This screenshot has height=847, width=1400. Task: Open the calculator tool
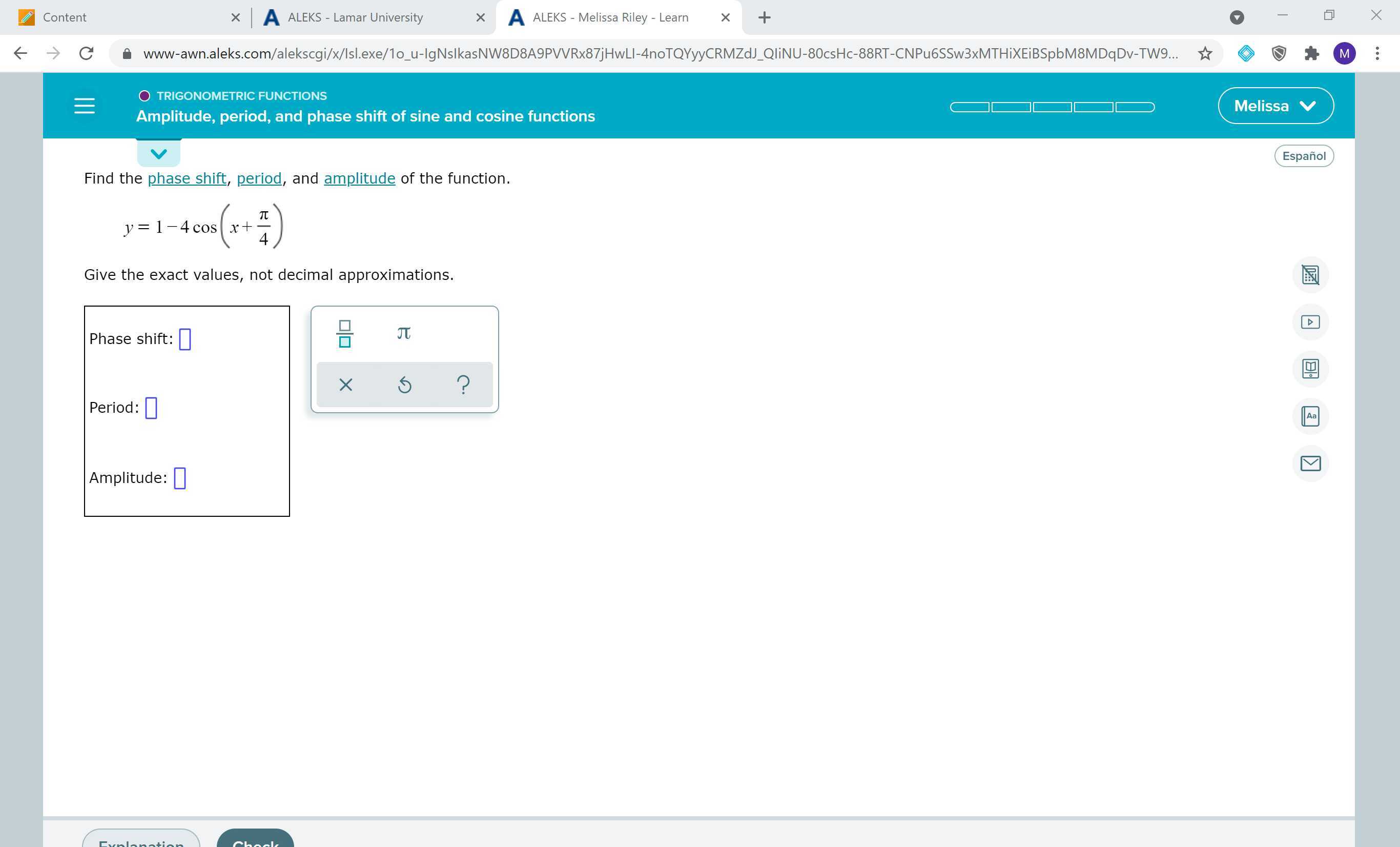click(x=1310, y=275)
